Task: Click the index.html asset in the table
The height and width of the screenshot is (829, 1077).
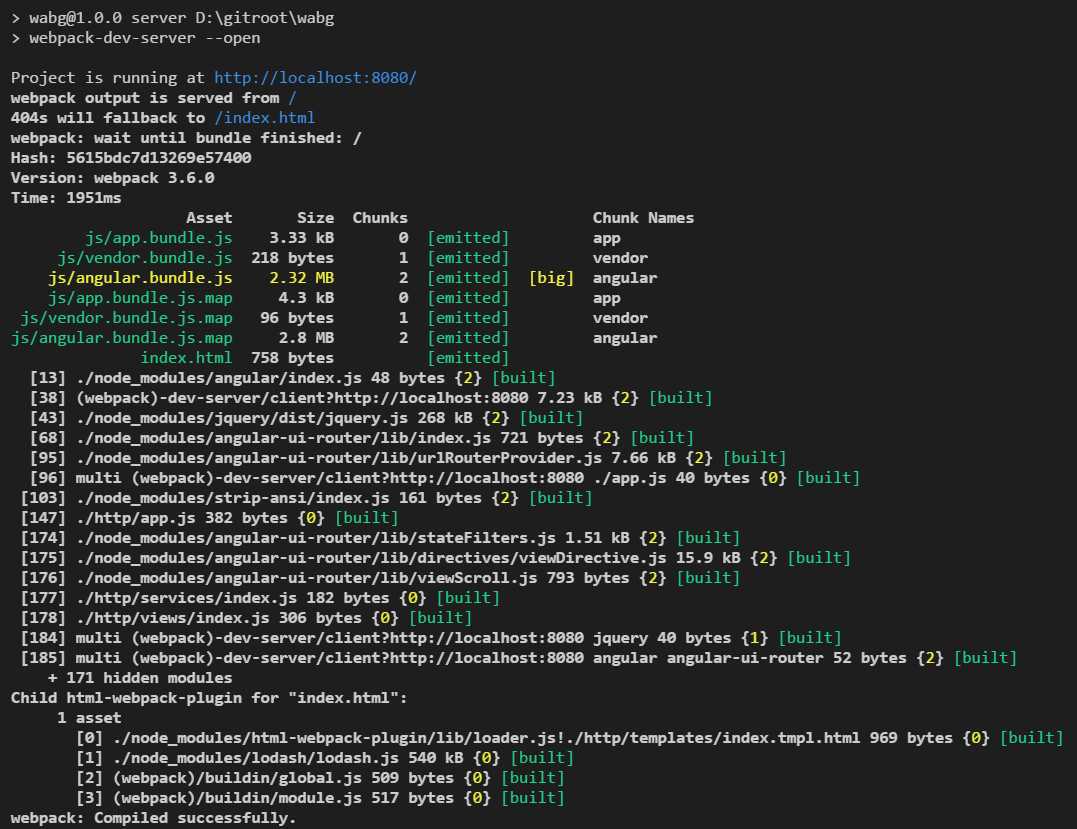Action: tap(186, 357)
